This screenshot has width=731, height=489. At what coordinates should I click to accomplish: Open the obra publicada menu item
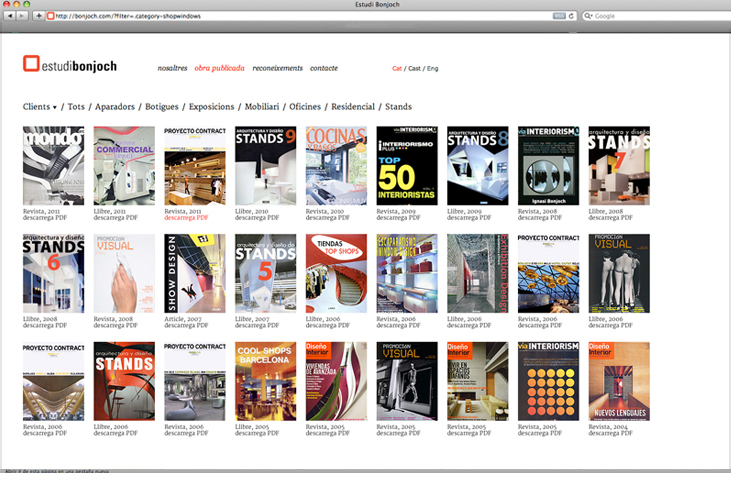coord(219,68)
